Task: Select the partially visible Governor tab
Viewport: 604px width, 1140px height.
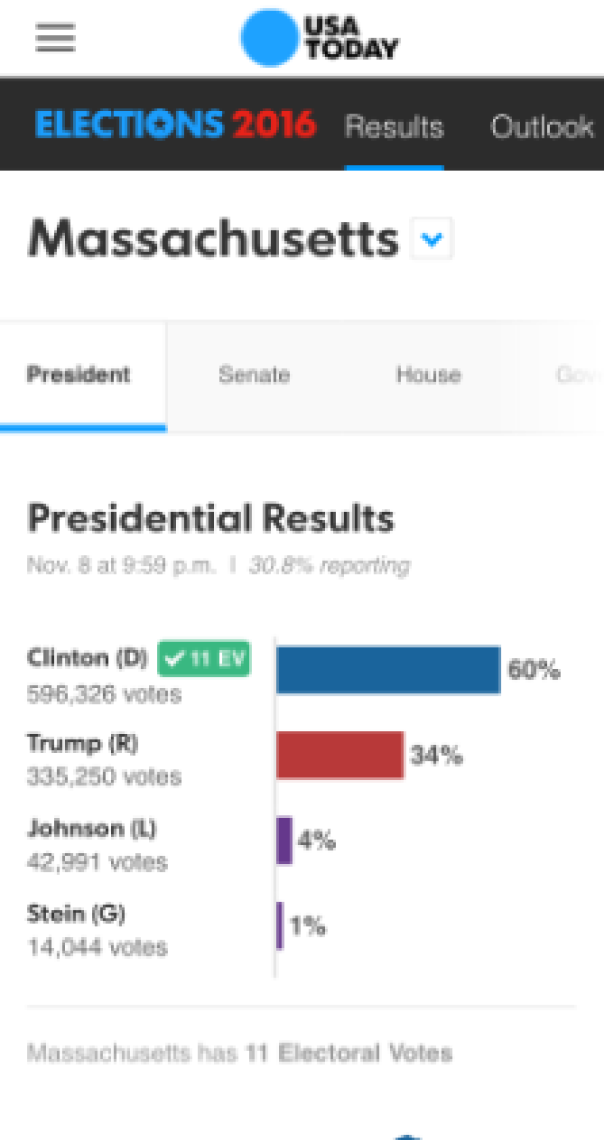Action: 579,375
